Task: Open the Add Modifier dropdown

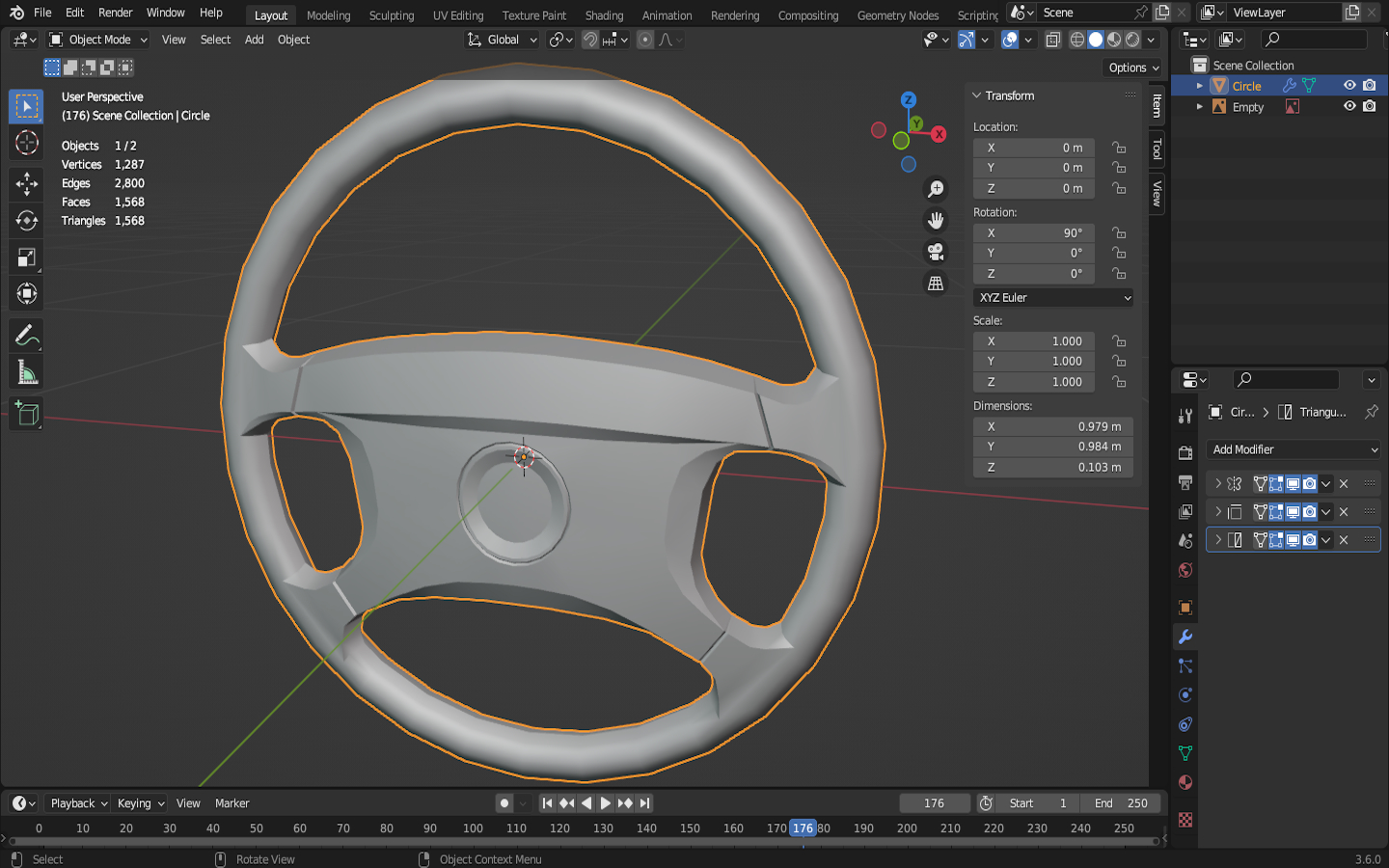Action: (1294, 449)
